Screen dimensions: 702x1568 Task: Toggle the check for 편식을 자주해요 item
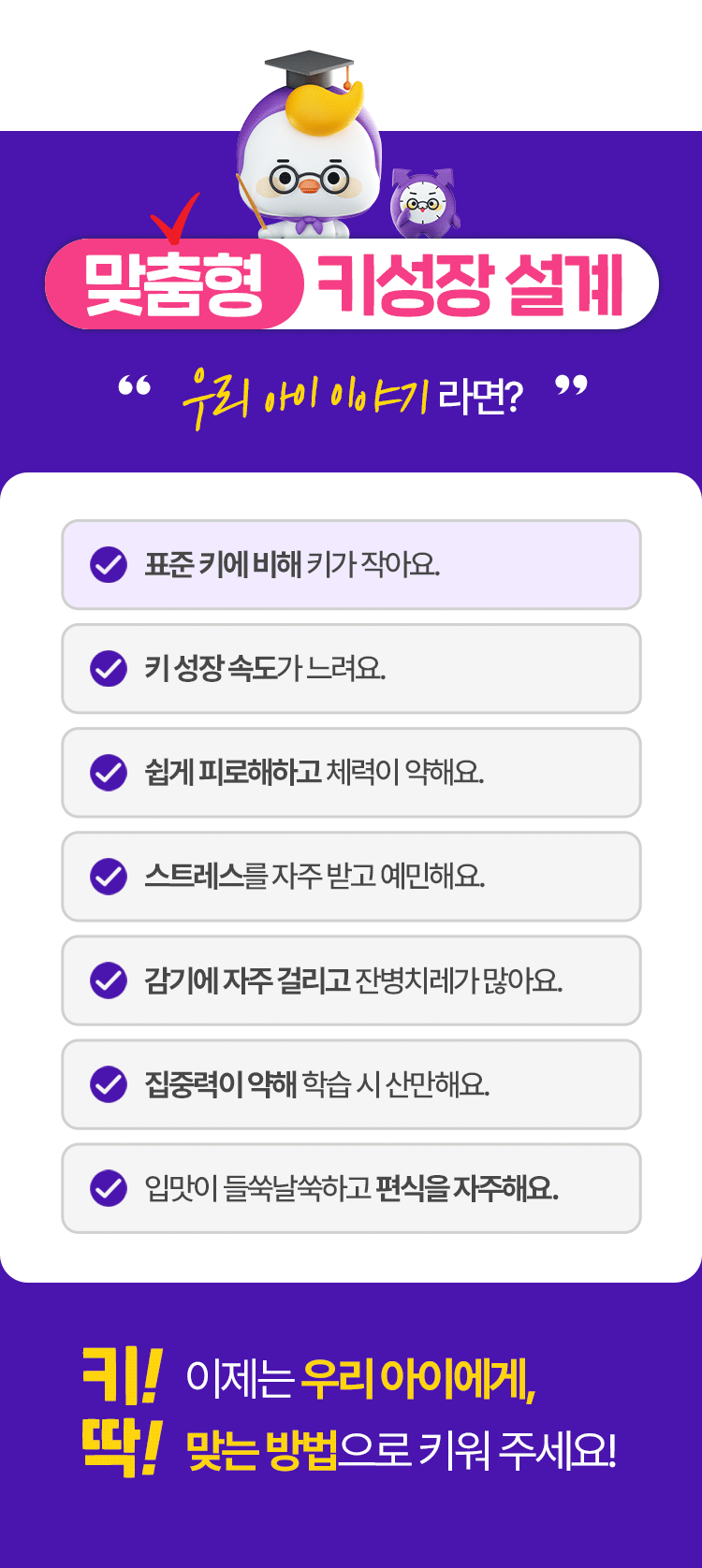click(109, 1188)
